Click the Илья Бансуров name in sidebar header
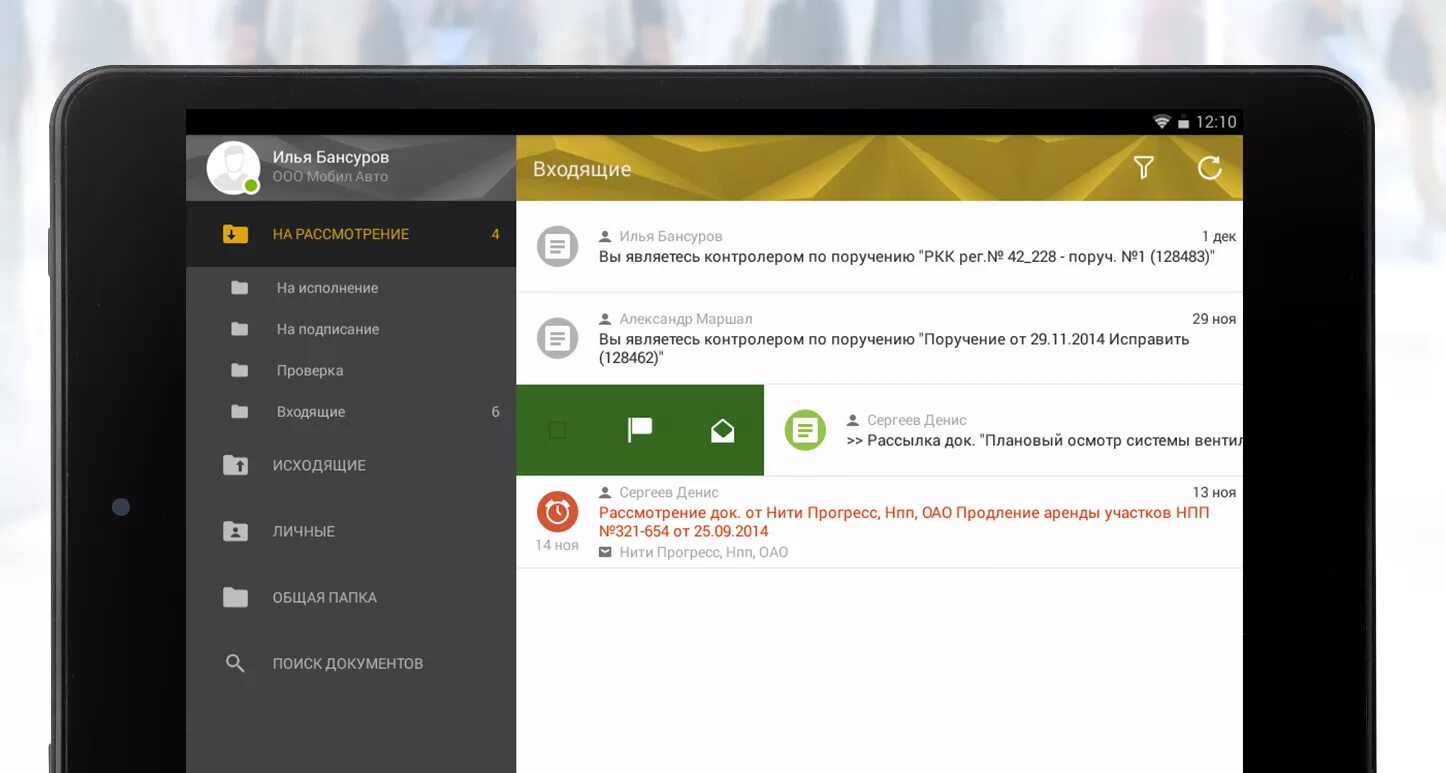Image resolution: width=1446 pixels, height=773 pixels. coord(331,157)
